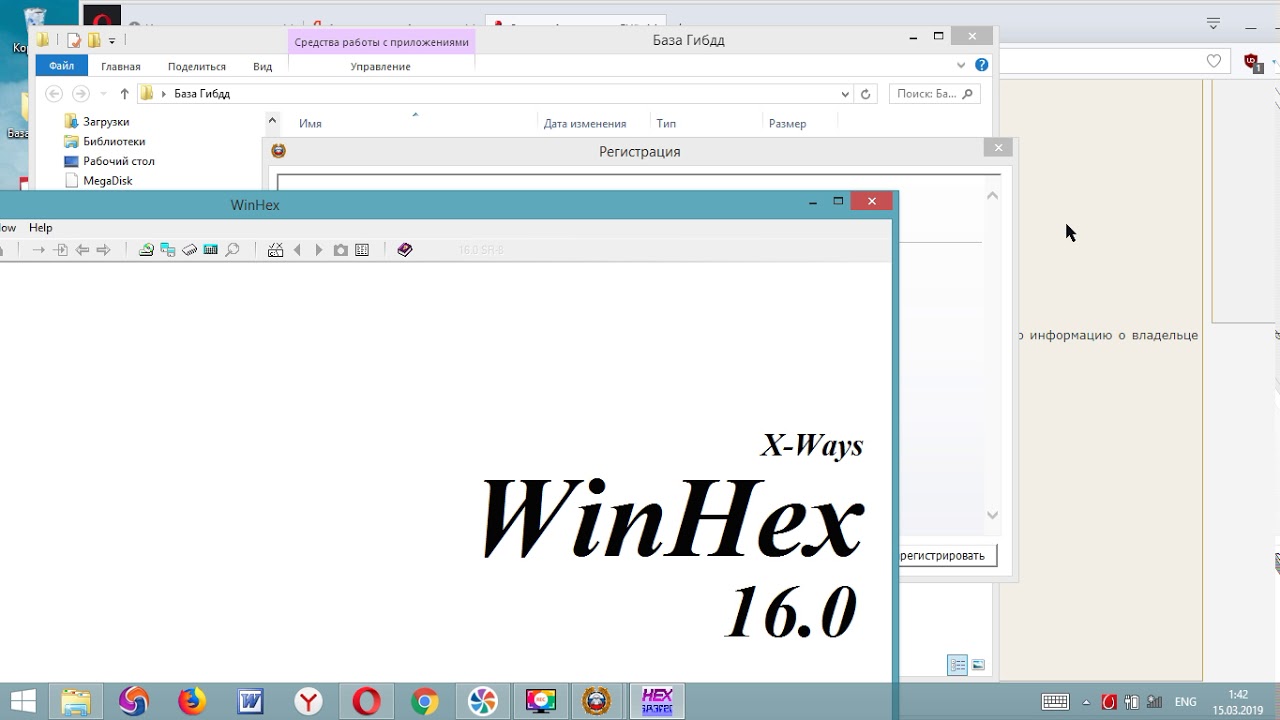Click the Properties icon in Explorer quick access toolbar

(74, 40)
